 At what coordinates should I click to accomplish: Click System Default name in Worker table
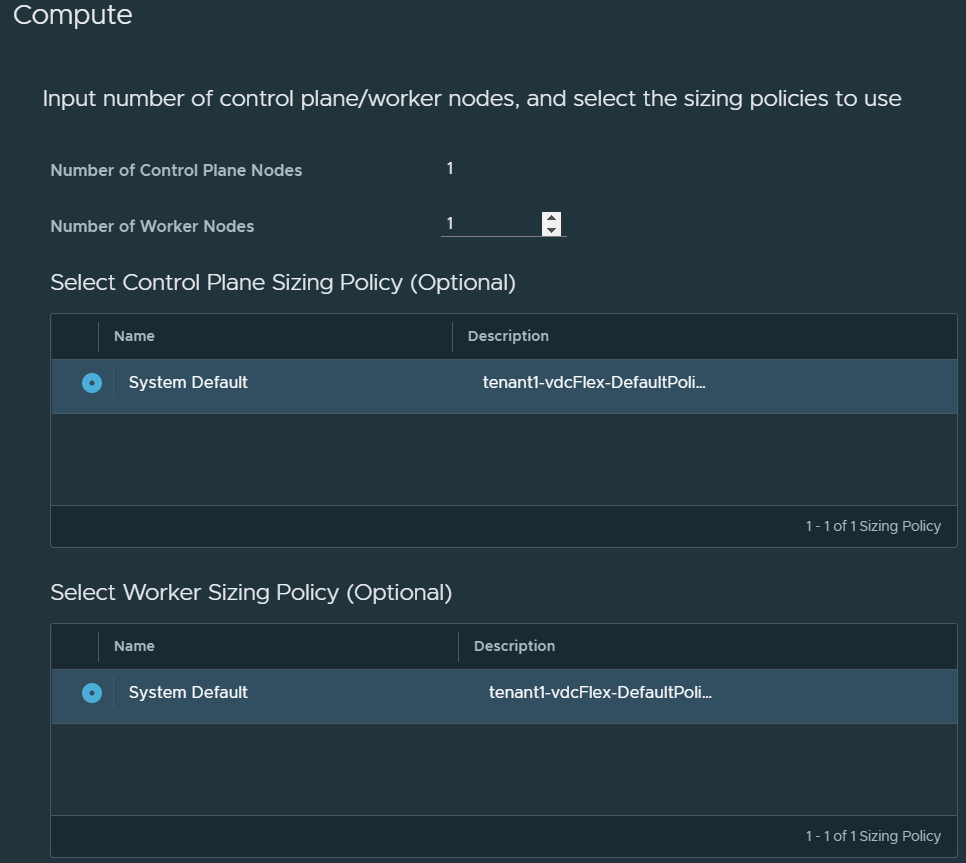pyautogui.click(x=188, y=693)
